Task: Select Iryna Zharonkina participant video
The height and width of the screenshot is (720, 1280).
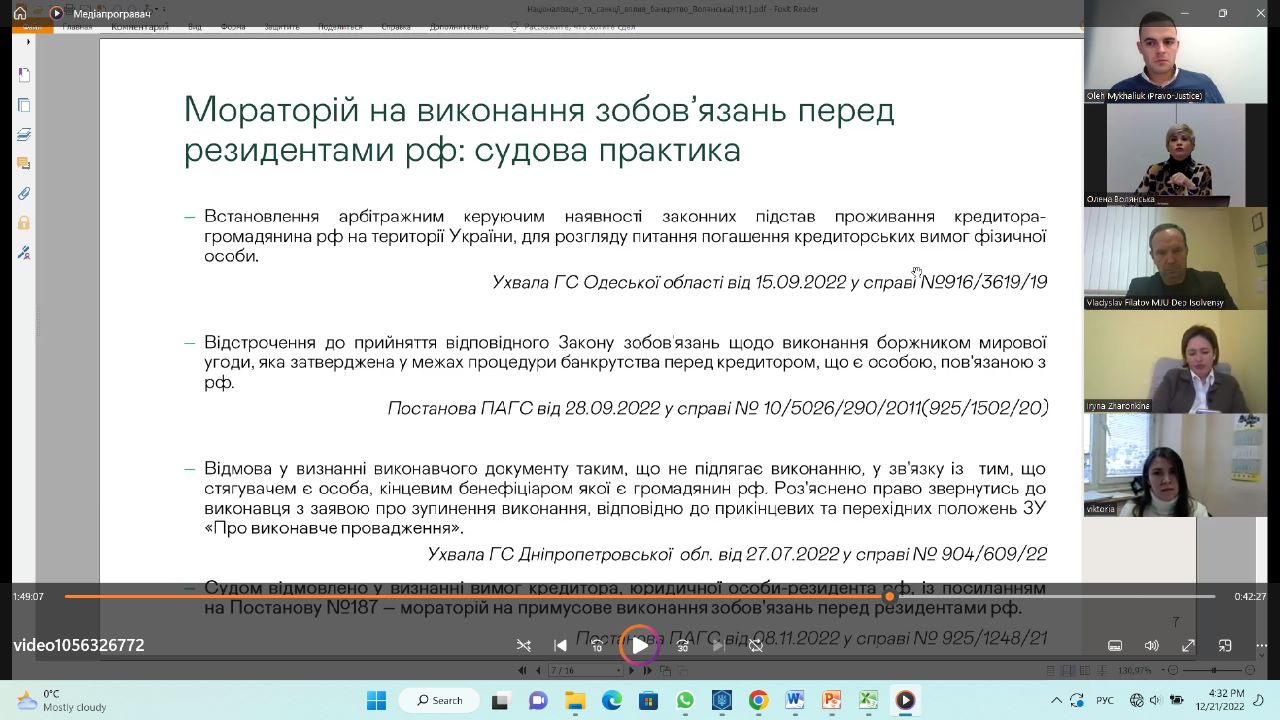Action: 1175,361
